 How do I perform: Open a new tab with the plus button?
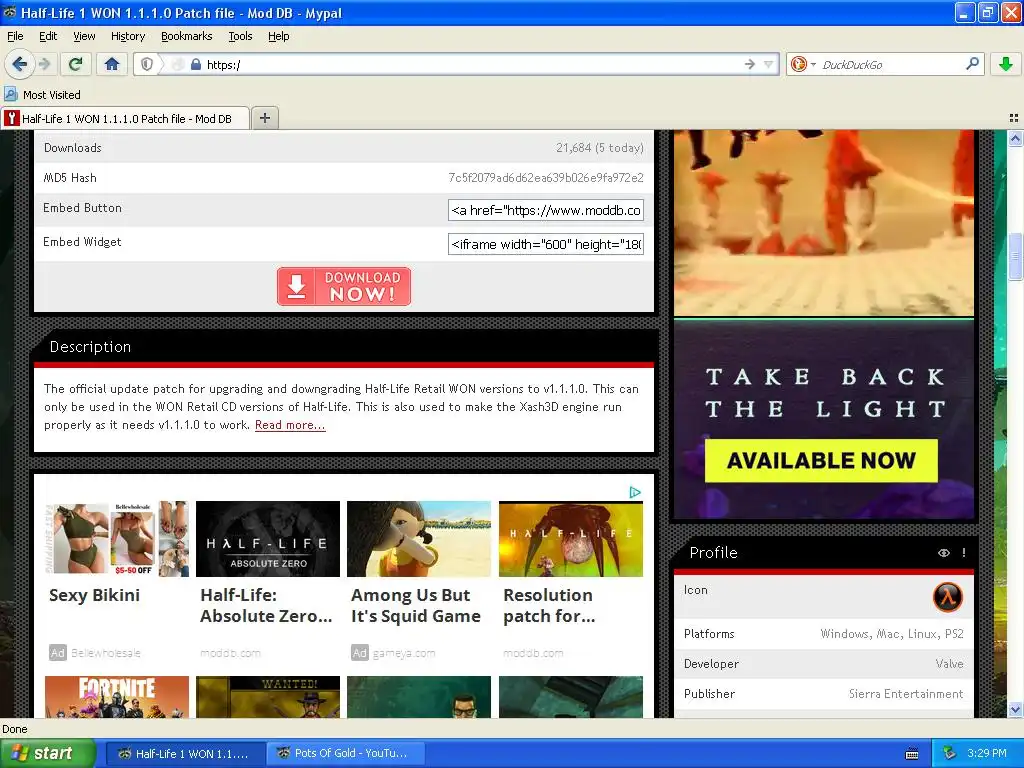click(264, 118)
